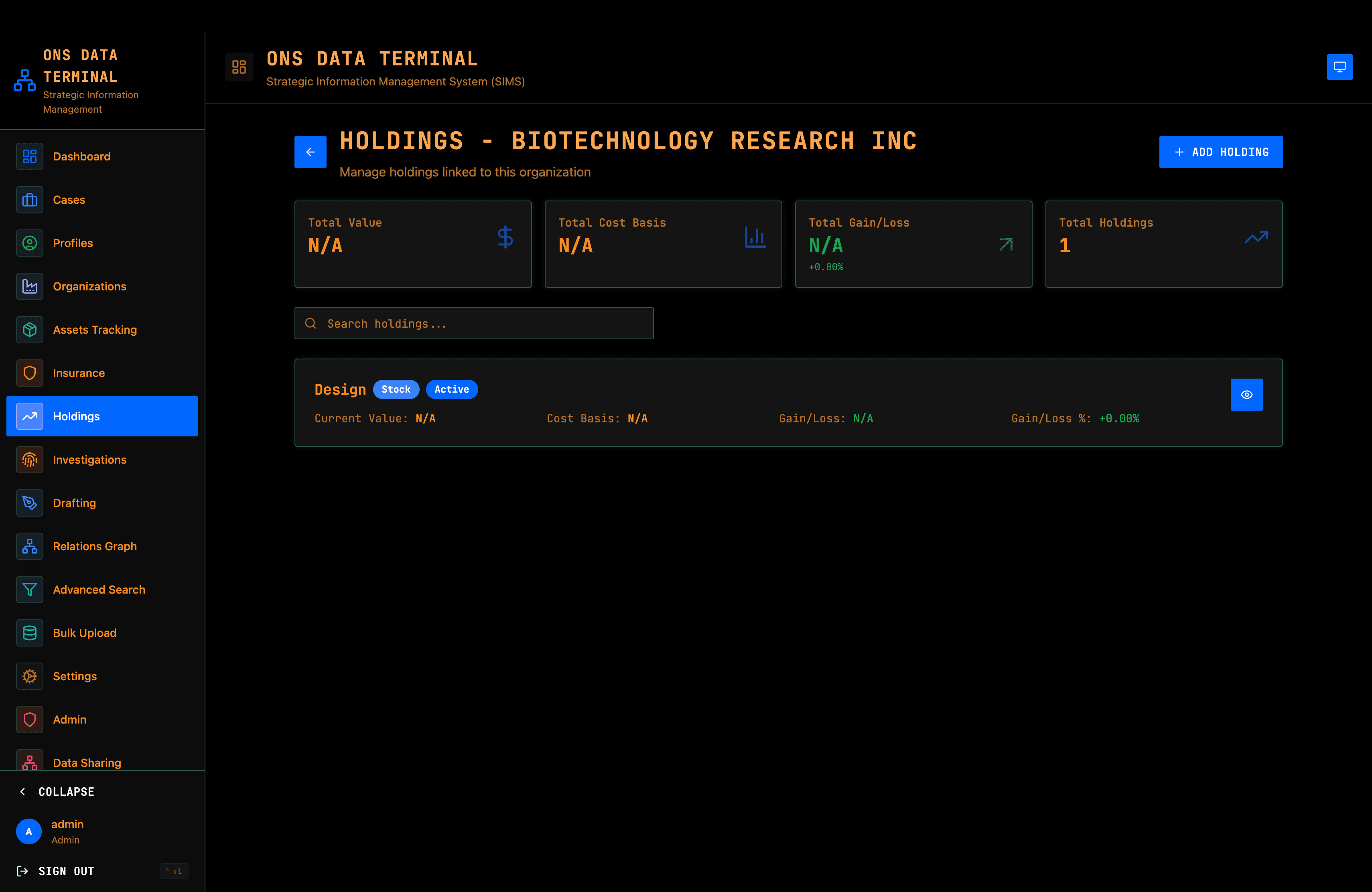This screenshot has height=892, width=1372.
Task: Sign out using the bottom-left control
Action: (55, 871)
